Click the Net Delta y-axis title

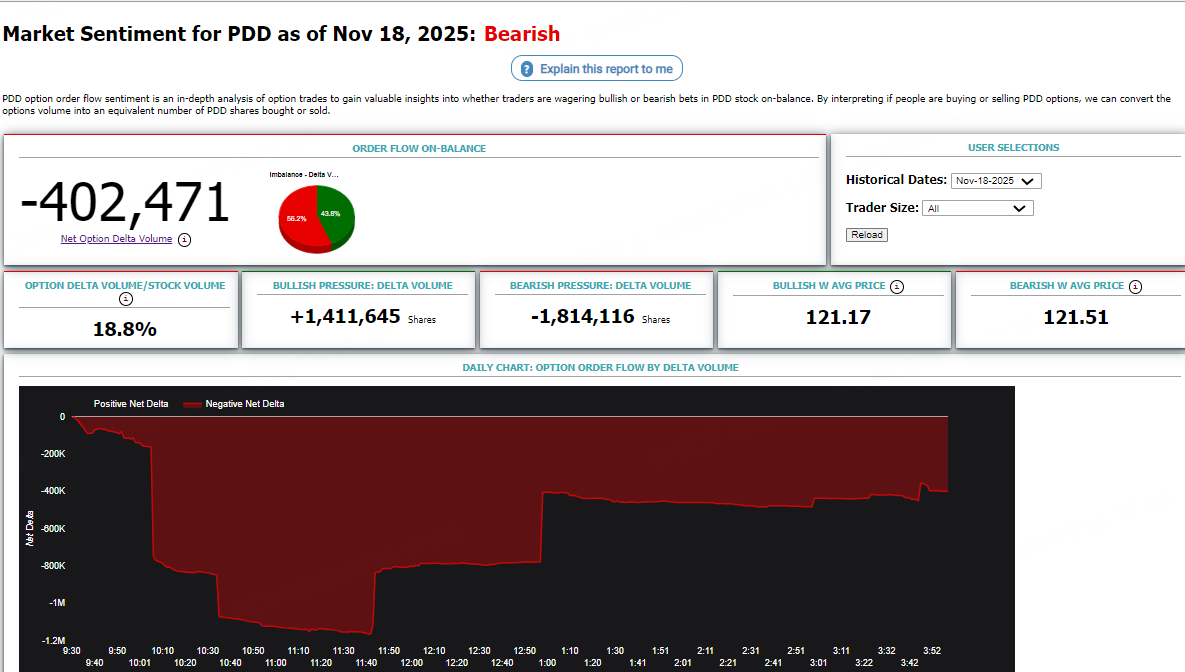[x=29, y=528]
